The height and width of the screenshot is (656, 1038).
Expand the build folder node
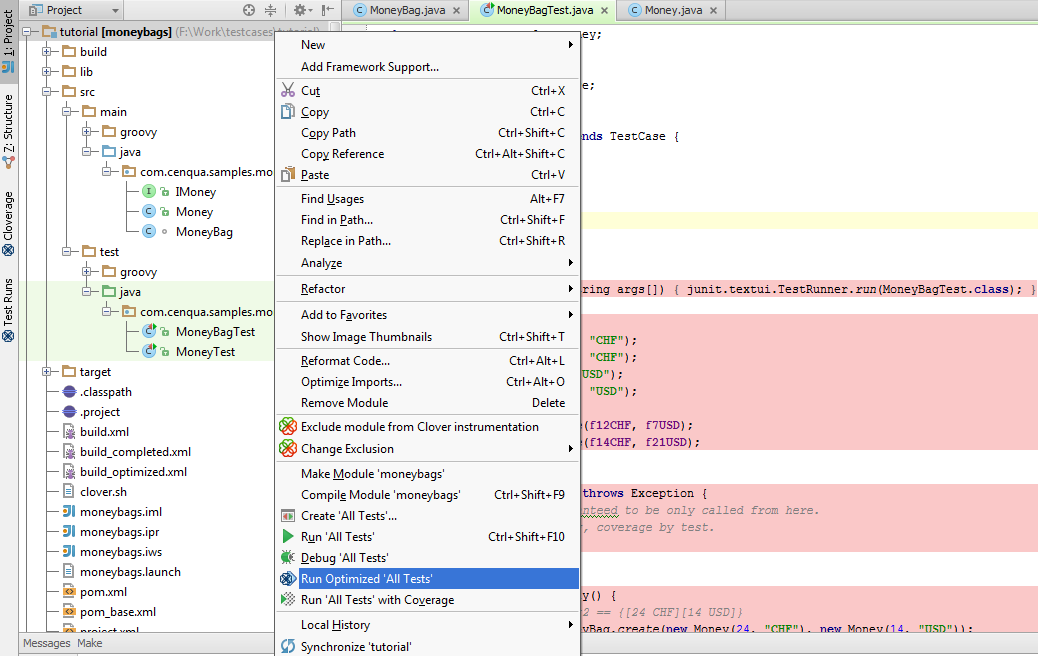pyautogui.click(x=47, y=52)
